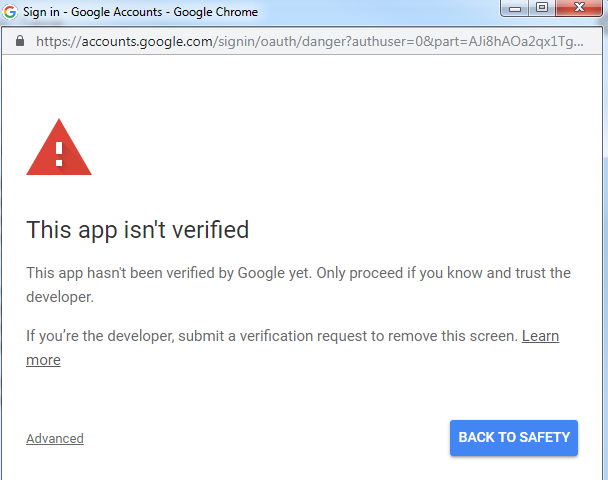Open the Advanced link

tap(55, 439)
